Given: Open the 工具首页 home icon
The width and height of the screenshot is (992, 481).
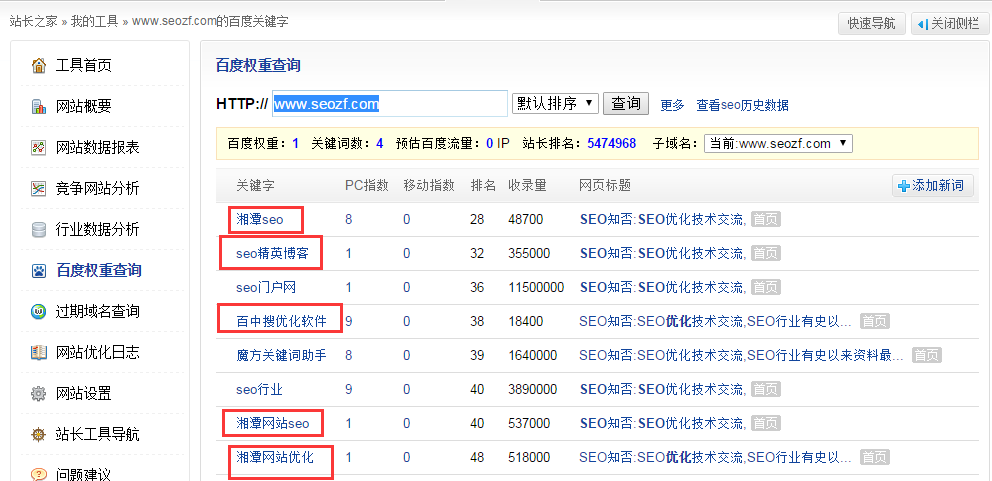Looking at the screenshot, I should pyautogui.click(x=39, y=65).
